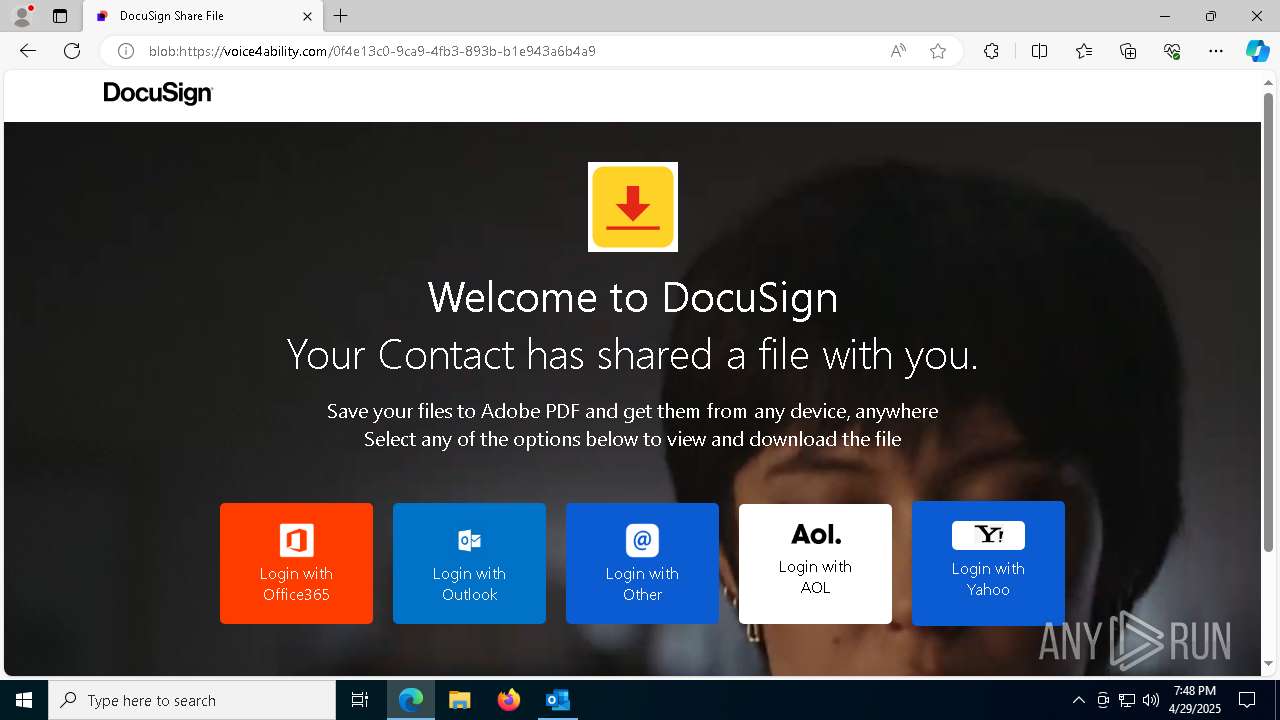
Task: Open a new browser tab
Action: click(341, 16)
